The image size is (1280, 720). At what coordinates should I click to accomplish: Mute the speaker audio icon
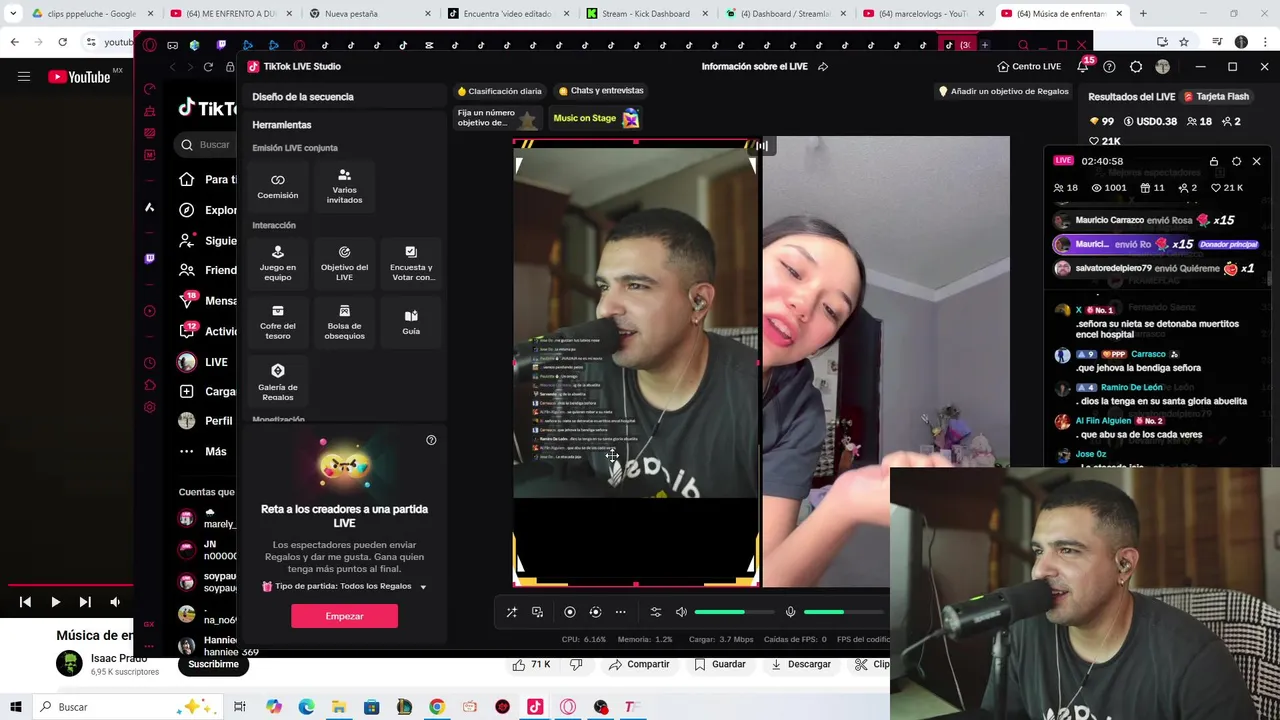pos(681,612)
